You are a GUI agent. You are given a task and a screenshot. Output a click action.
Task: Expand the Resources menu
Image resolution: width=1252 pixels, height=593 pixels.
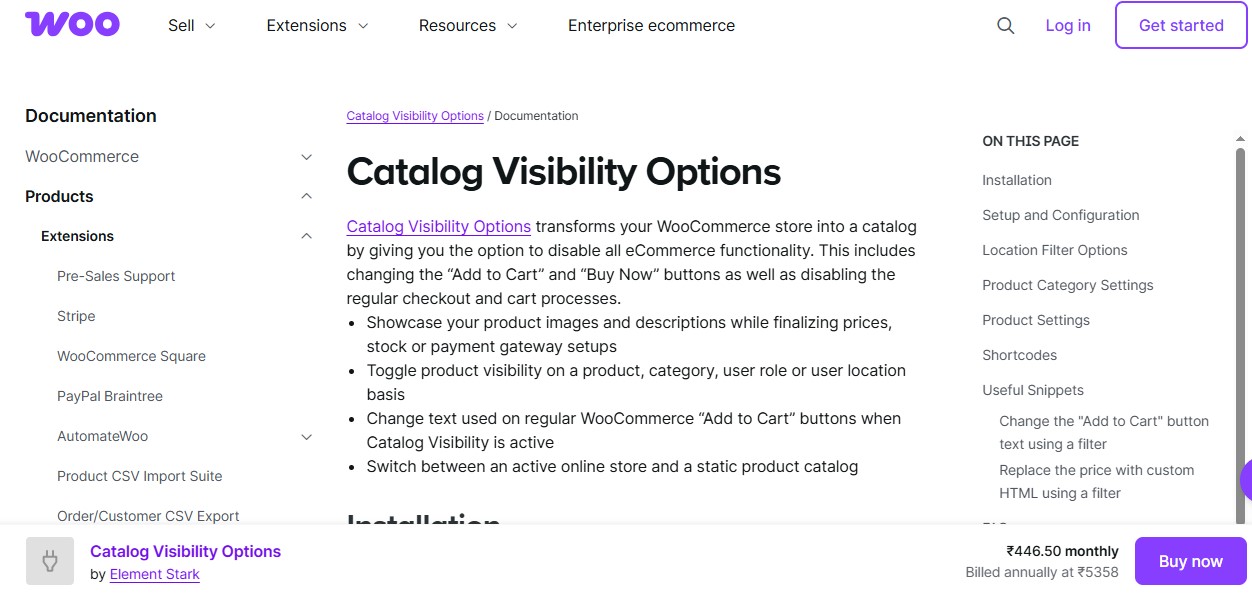pos(467,25)
